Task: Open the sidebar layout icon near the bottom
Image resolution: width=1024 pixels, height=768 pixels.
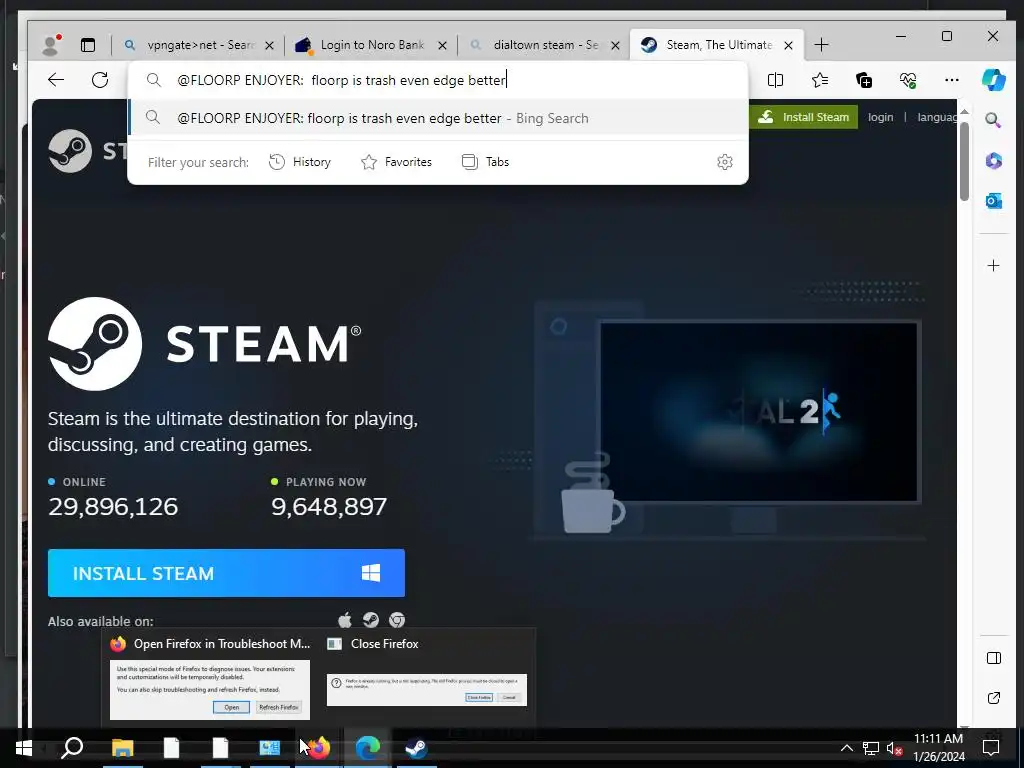Action: click(993, 658)
